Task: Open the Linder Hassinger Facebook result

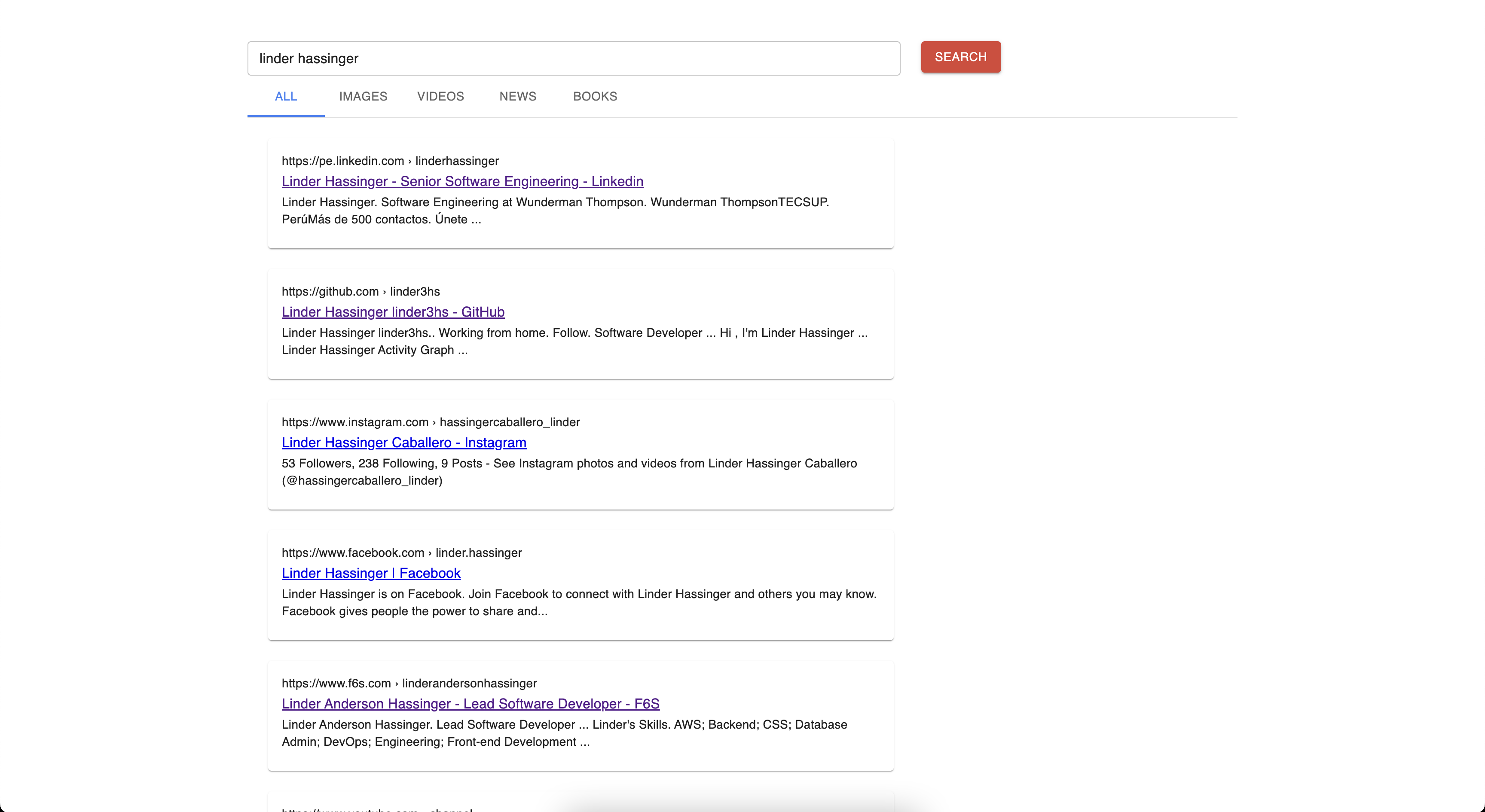Action: point(371,573)
